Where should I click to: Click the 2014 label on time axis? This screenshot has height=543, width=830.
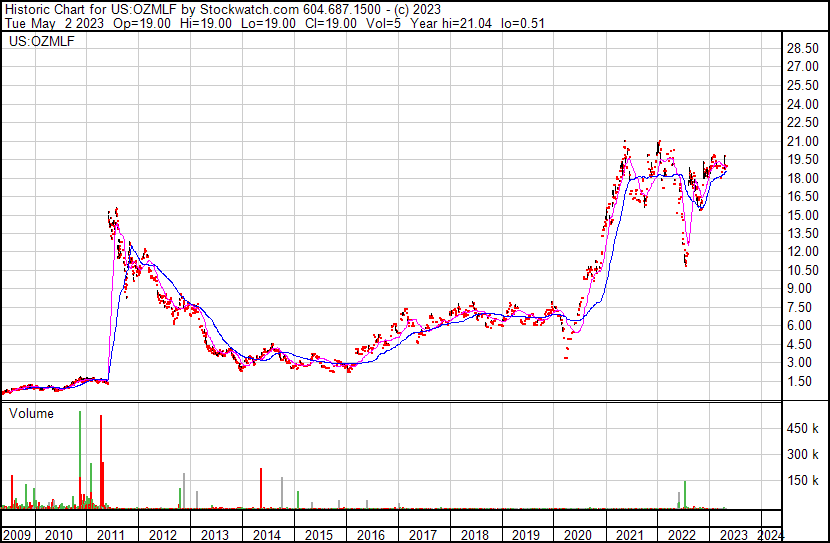coord(265,535)
